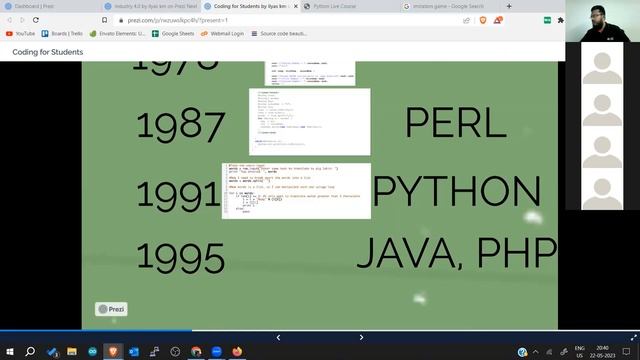Open the Chrome taskbar icon
The width and height of the screenshot is (640, 360).
(196, 351)
